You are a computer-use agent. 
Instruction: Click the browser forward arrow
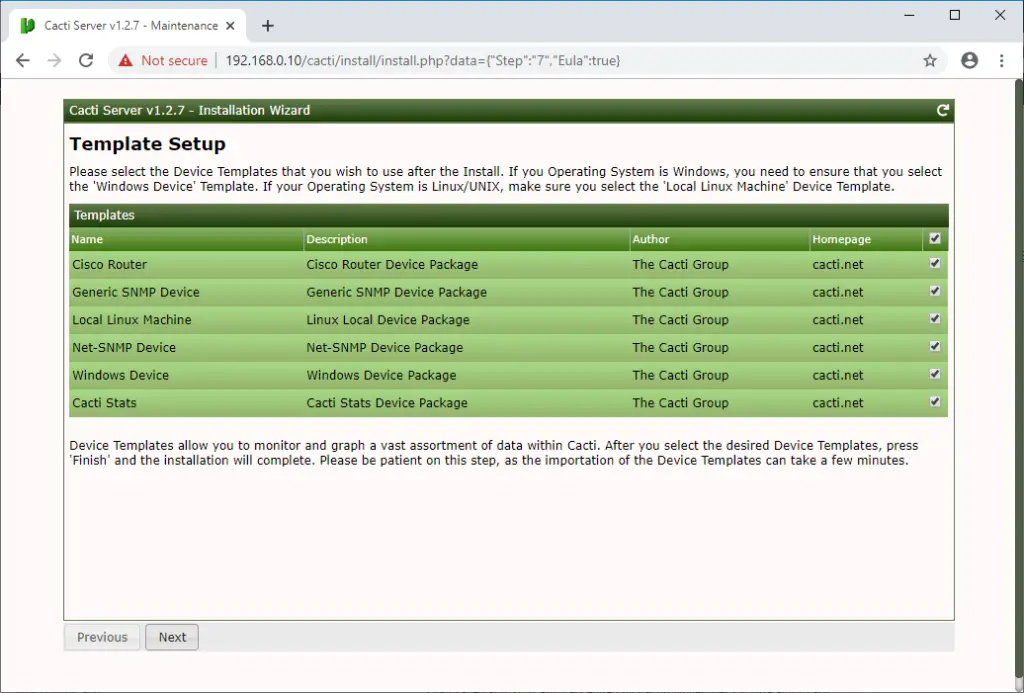pyautogui.click(x=54, y=60)
